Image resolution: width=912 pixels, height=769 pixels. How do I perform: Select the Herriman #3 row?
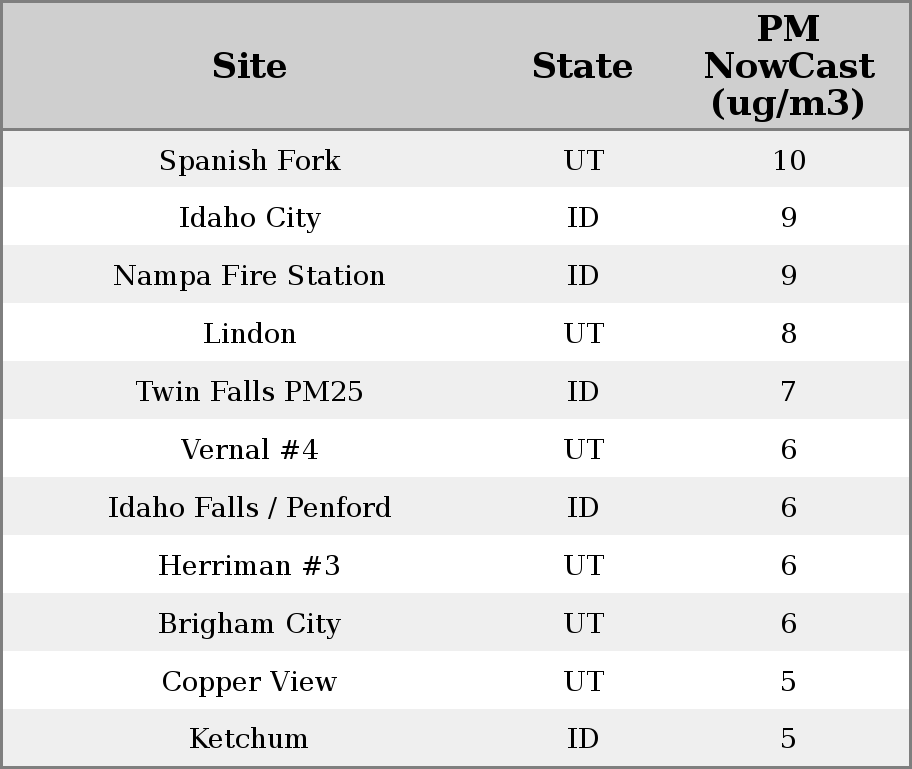(249, 566)
